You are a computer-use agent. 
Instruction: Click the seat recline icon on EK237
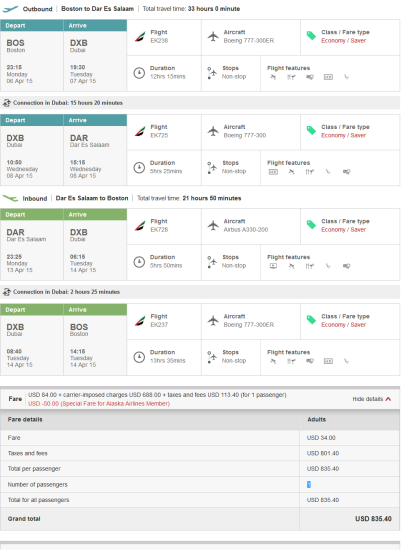[x=347, y=361]
